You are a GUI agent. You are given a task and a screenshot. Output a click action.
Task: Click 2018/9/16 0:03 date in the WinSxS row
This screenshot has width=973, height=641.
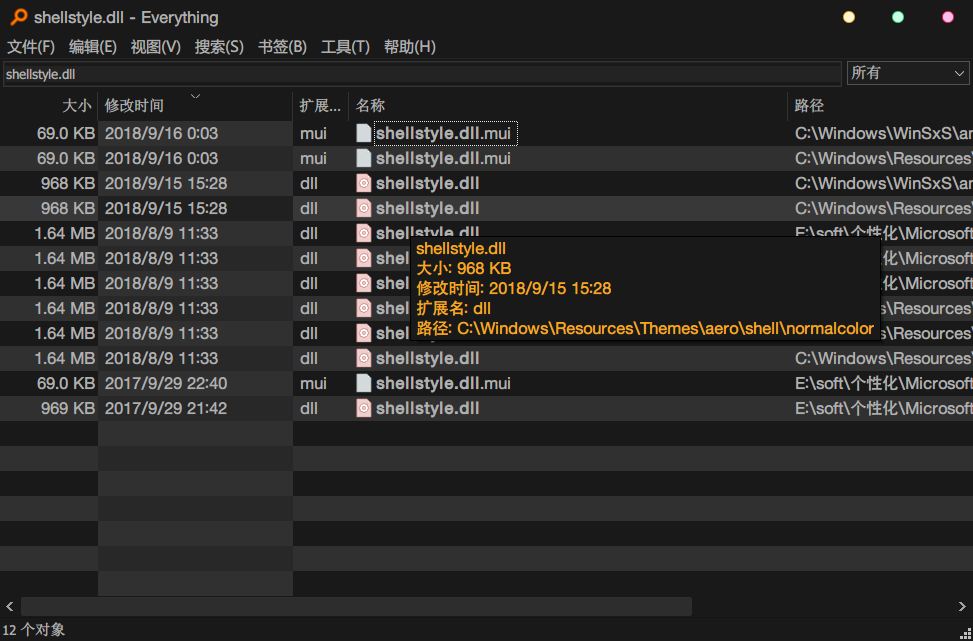(161, 133)
